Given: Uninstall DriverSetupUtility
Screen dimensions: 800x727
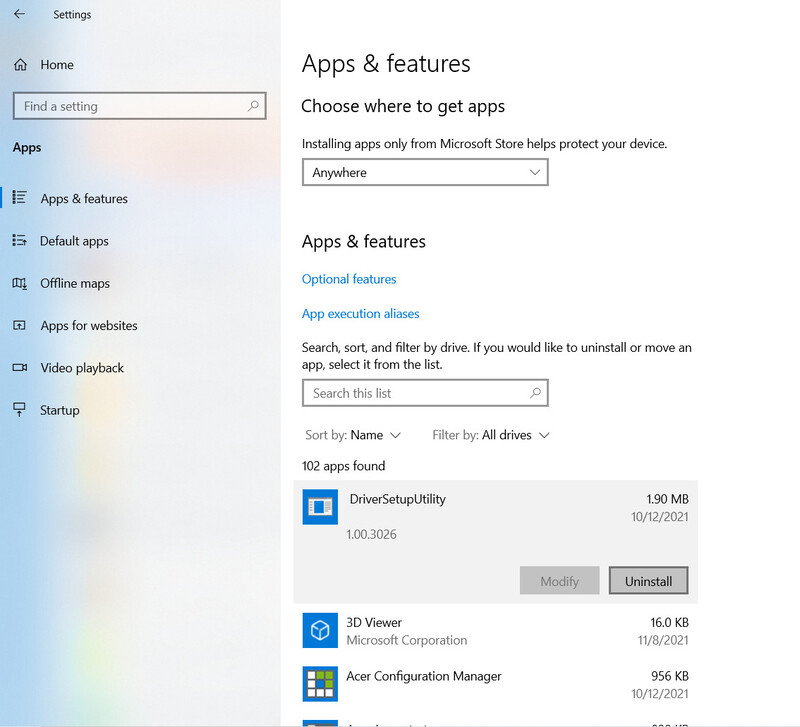Looking at the screenshot, I should click(x=648, y=581).
